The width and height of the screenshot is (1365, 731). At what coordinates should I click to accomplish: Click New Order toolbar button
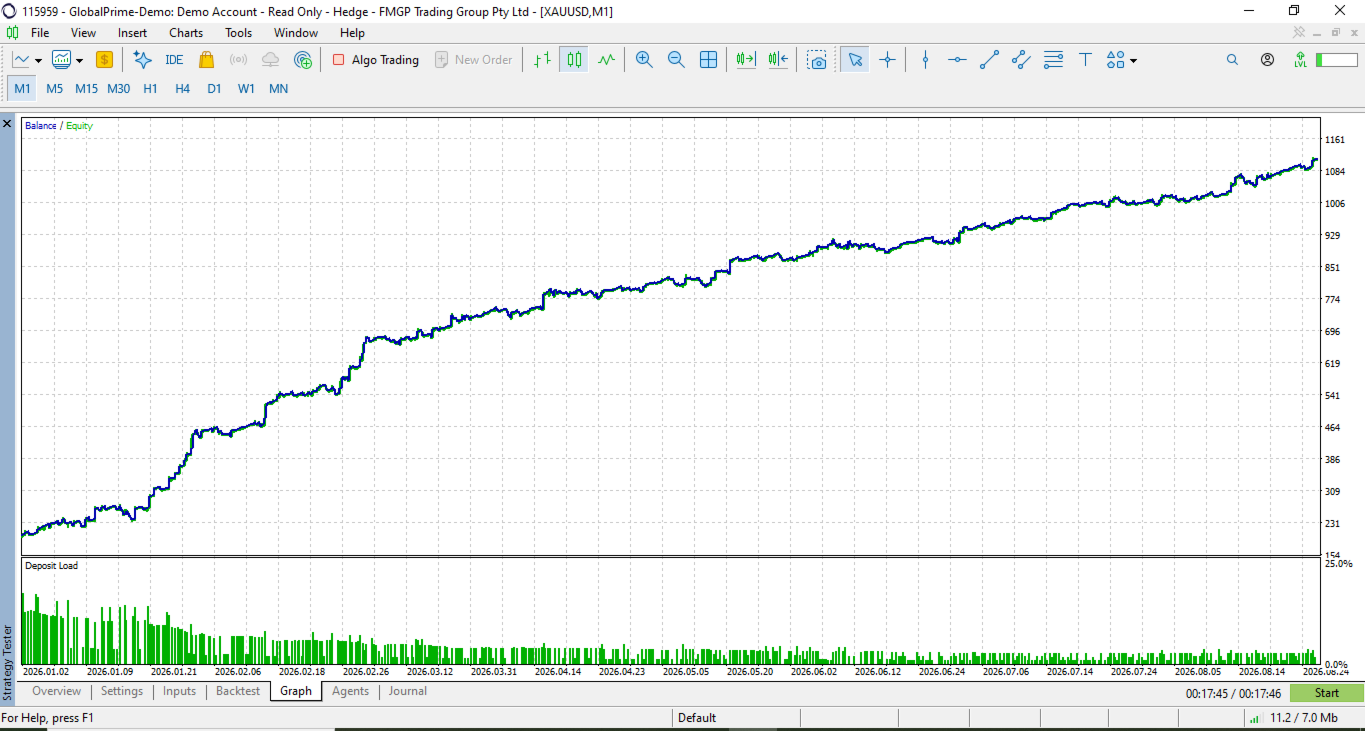[473, 60]
